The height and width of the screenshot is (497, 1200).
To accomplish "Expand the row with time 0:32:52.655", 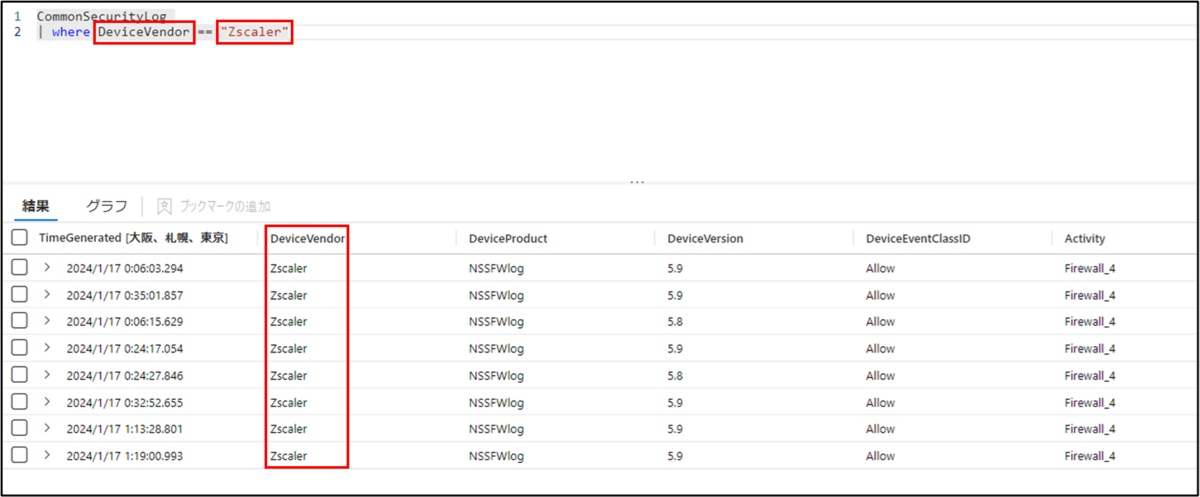I will pyautogui.click(x=47, y=402).
